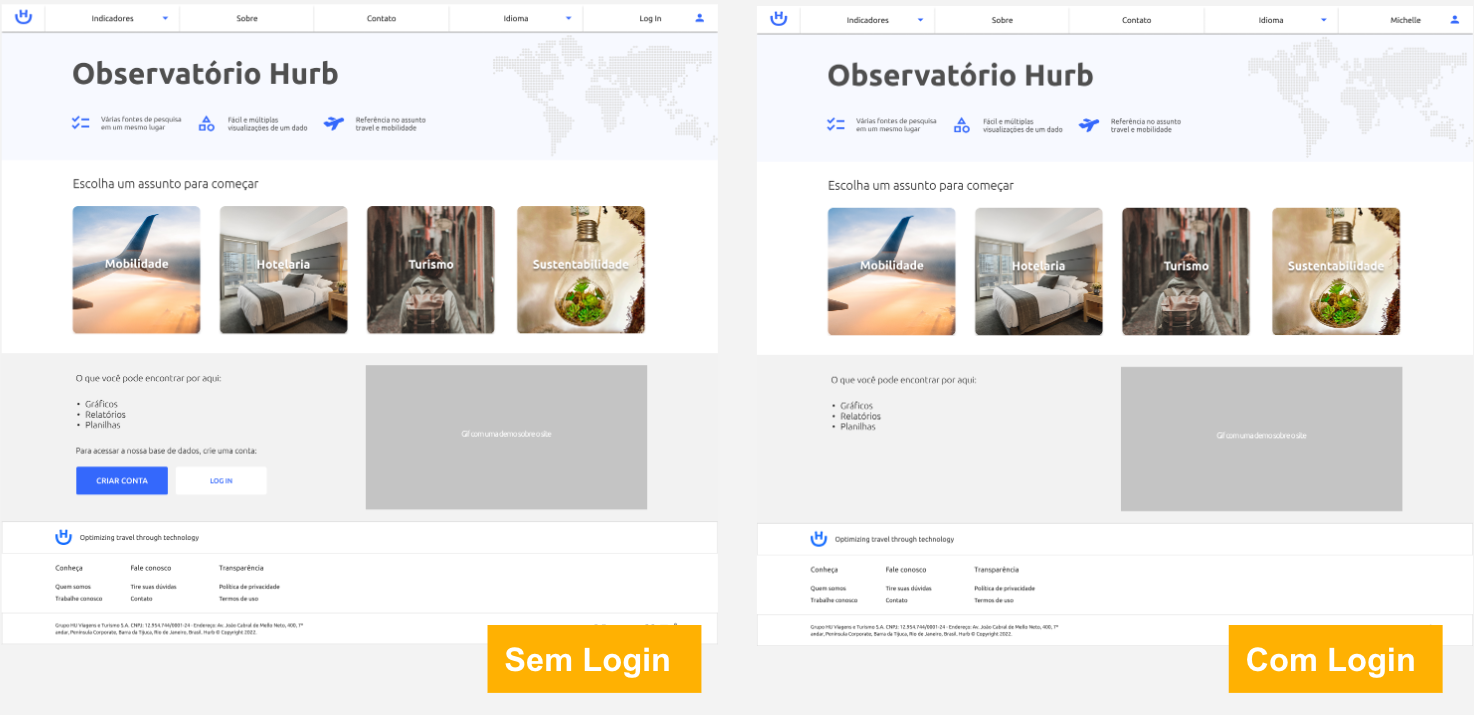The image size is (1474, 715).
Task: Open the Hotelaria card in Sem Login mockup
Action: pyautogui.click(x=284, y=270)
